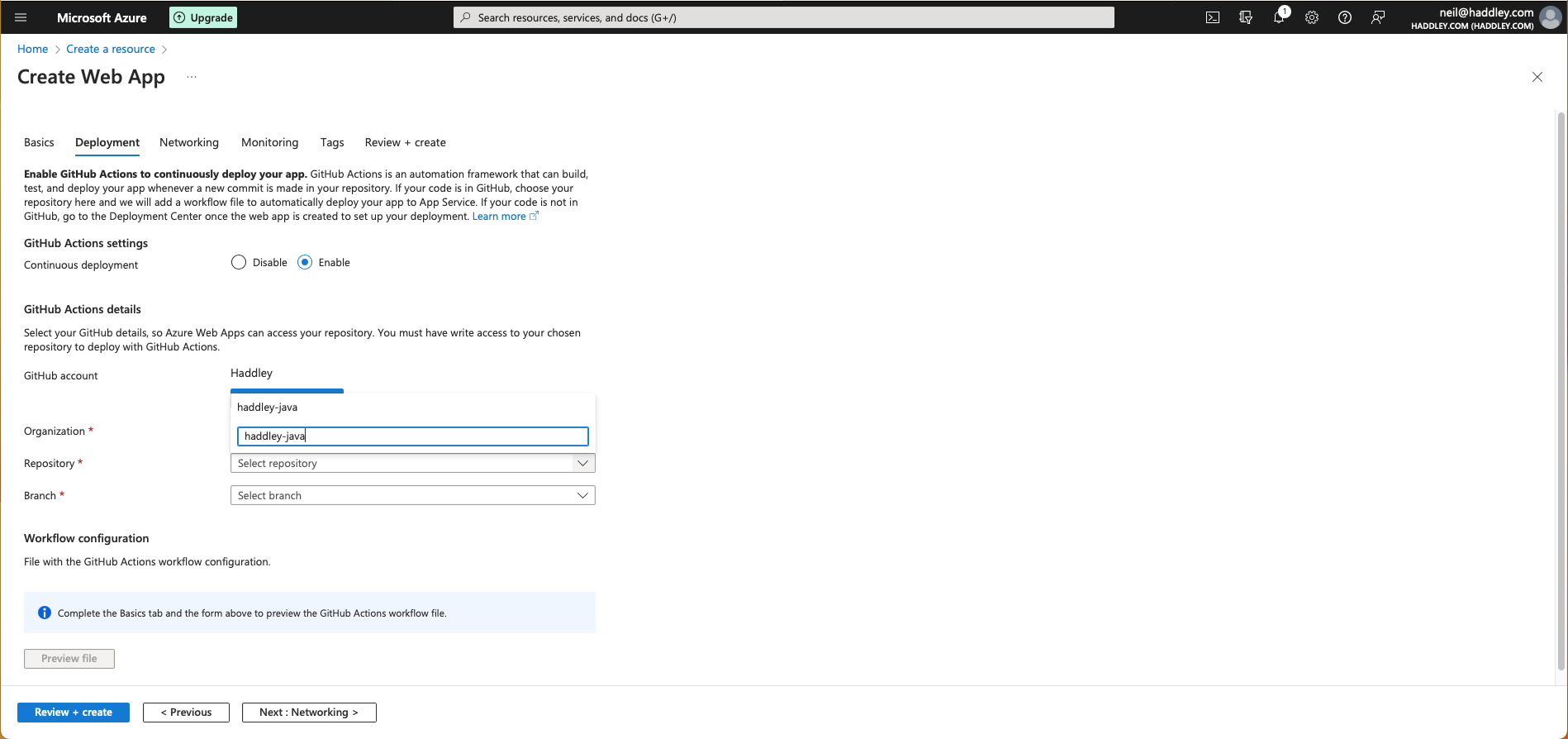Click the search resources, services, and docs box
Image resolution: width=1568 pixels, height=739 pixels.
click(784, 17)
